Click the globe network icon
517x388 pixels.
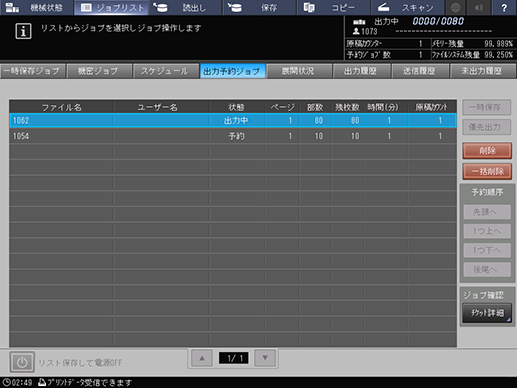[456, 7]
